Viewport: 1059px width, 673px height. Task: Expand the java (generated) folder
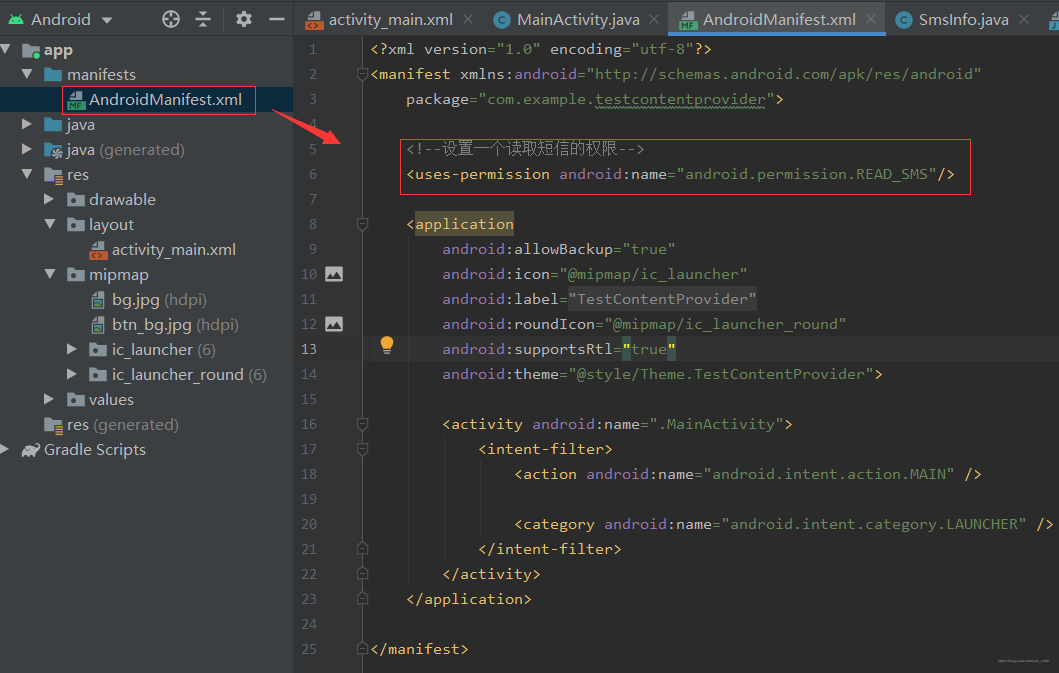click(27, 149)
